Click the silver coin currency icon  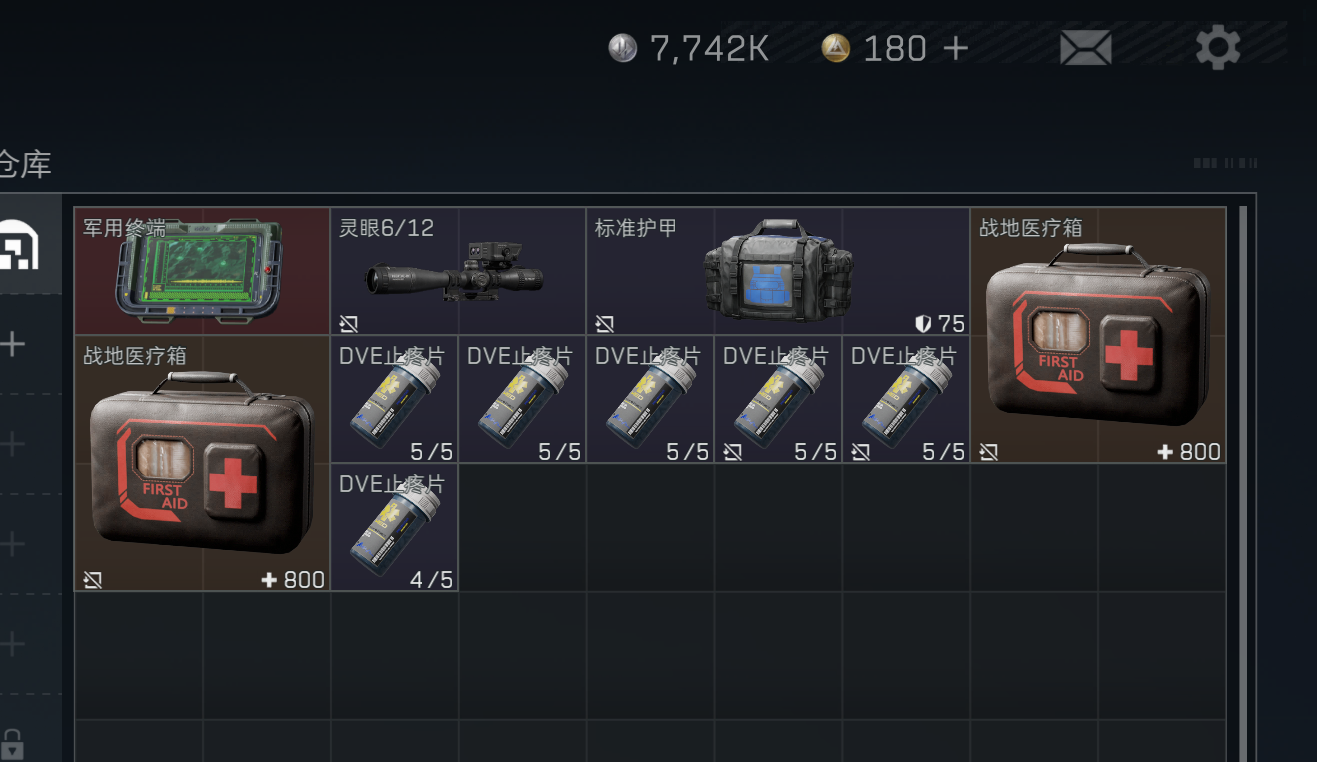[x=623, y=48]
